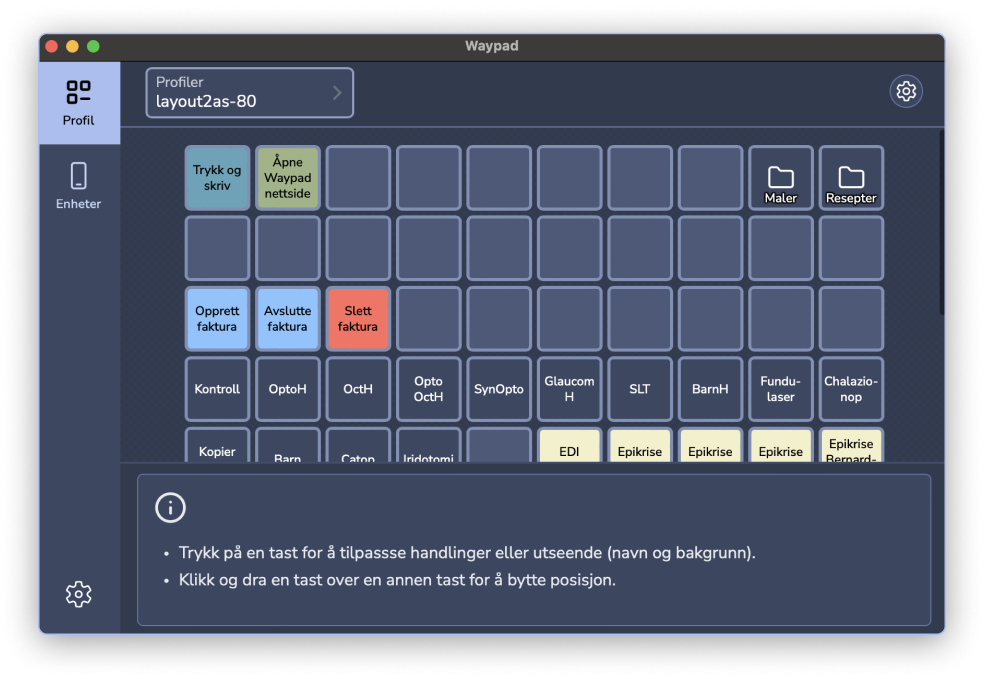Image resolution: width=984 pixels, height=679 pixels.
Task: Select the Kontroll key
Action: click(217, 389)
